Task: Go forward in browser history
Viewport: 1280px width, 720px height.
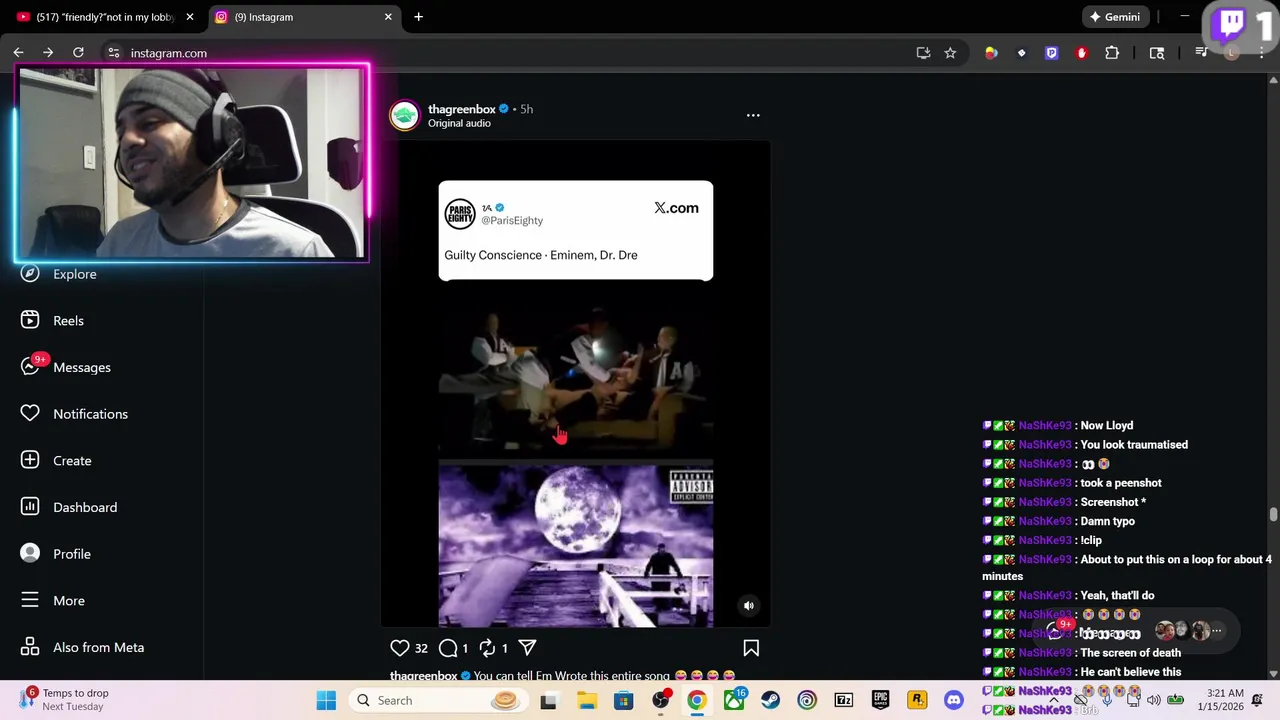Action: (x=48, y=53)
